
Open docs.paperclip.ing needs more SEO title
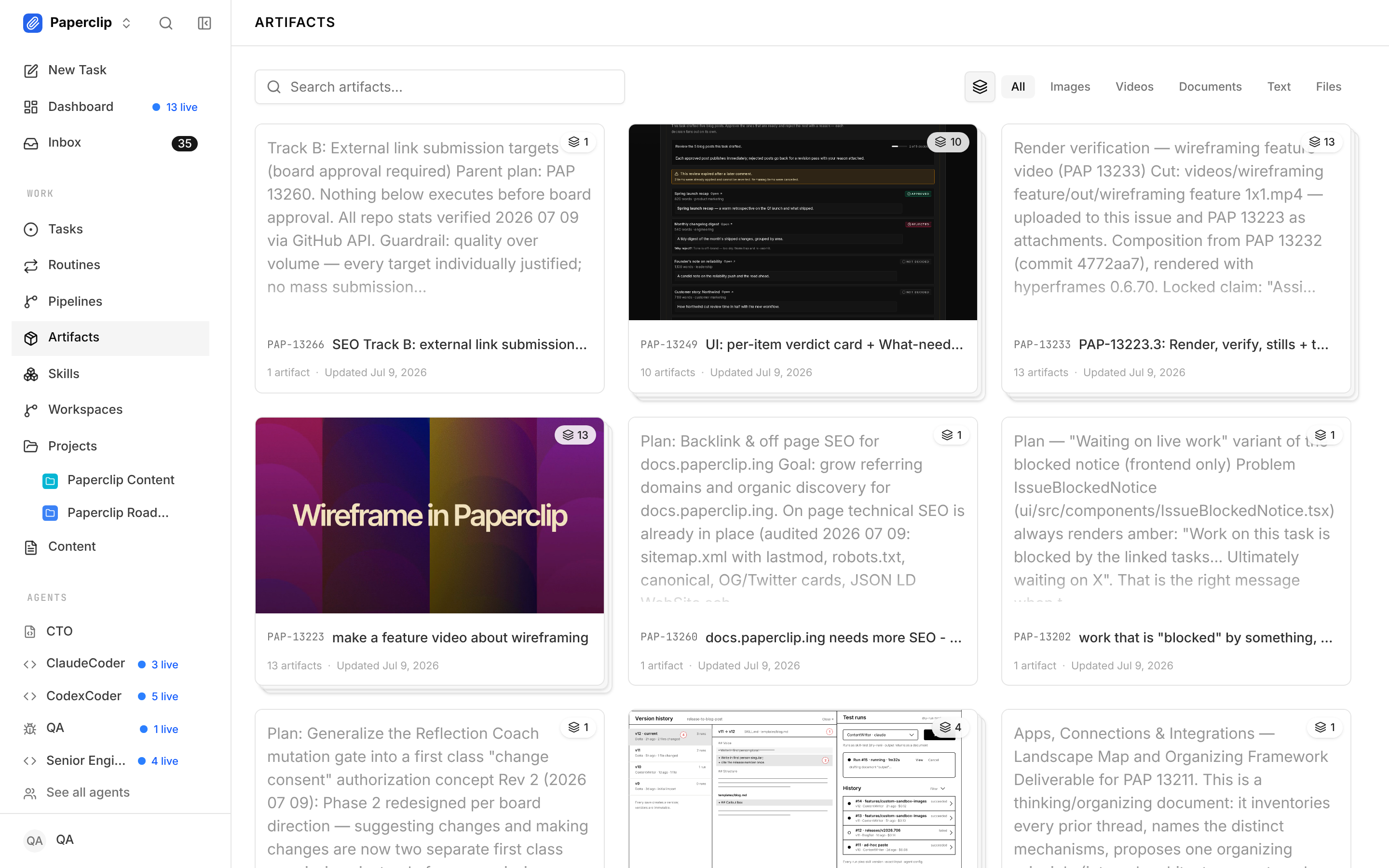click(x=834, y=637)
